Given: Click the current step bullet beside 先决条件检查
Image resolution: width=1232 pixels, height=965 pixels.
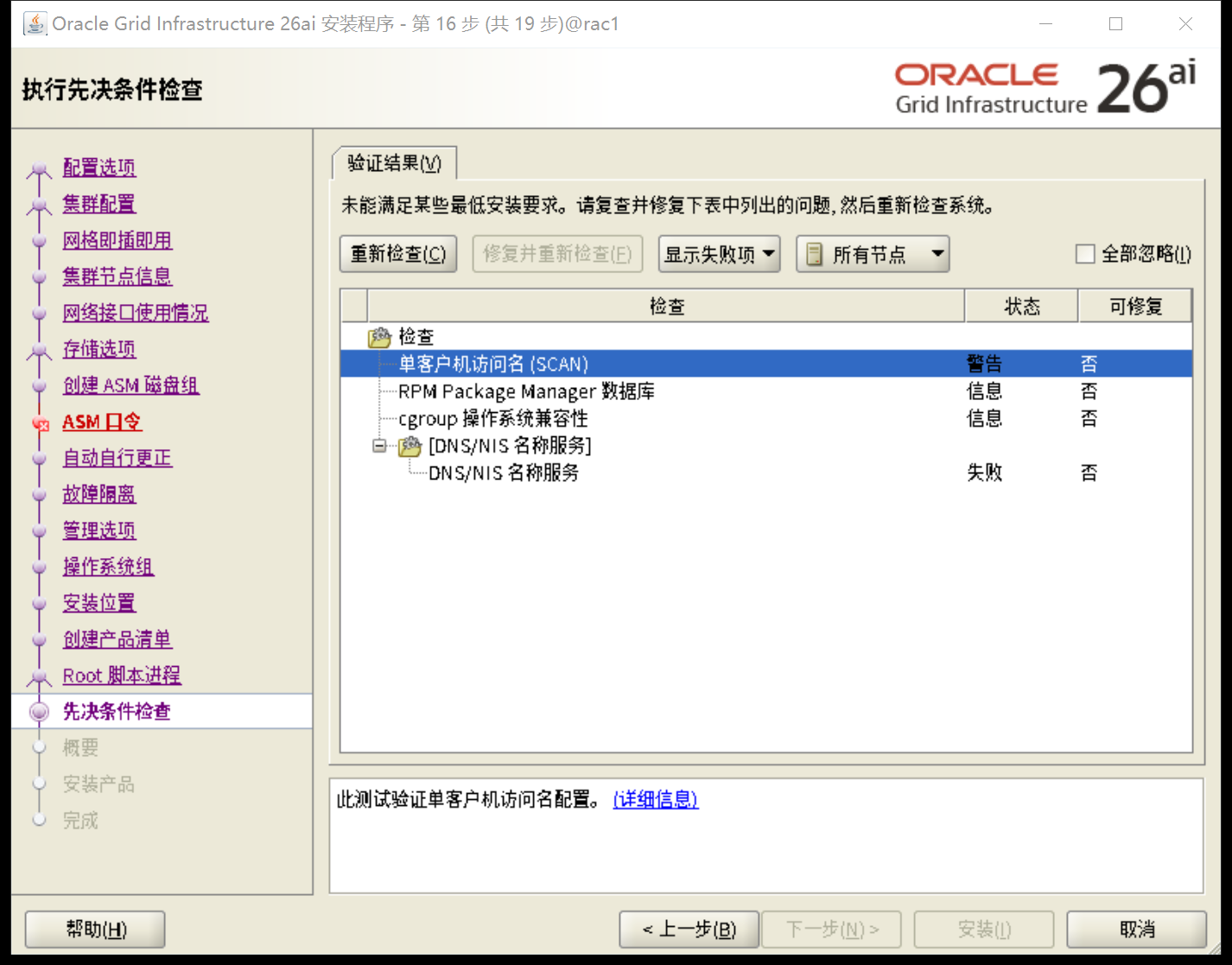Looking at the screenshot, I should [40, 712].
